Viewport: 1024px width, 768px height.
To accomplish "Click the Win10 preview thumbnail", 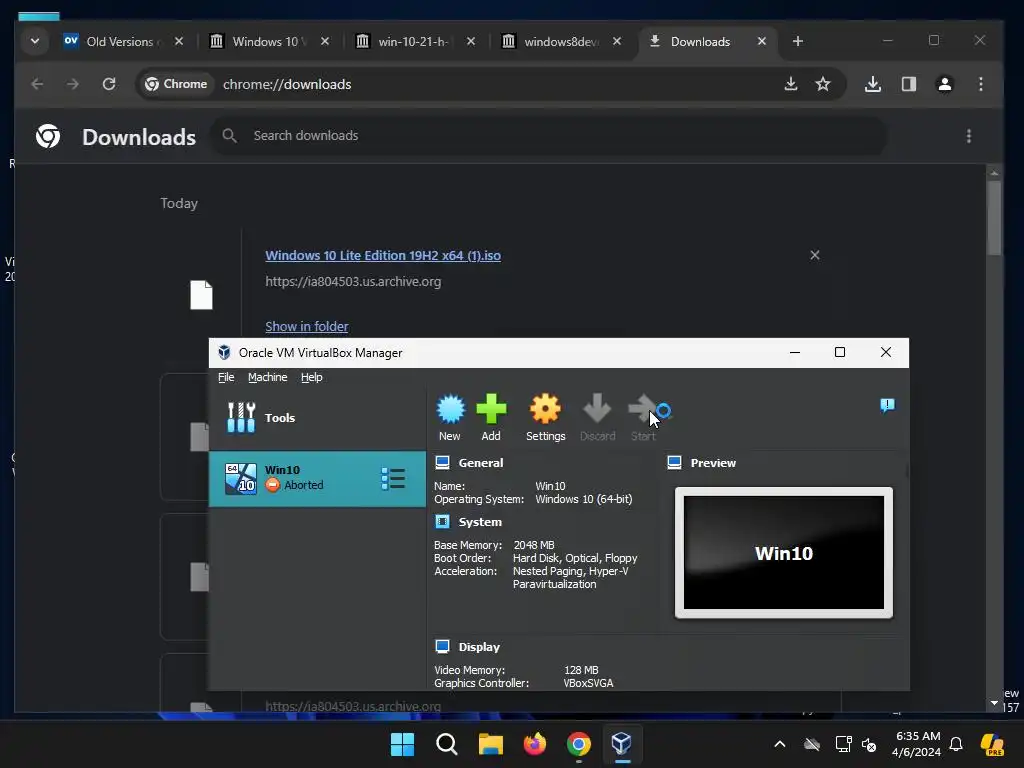I will (784, 552).
